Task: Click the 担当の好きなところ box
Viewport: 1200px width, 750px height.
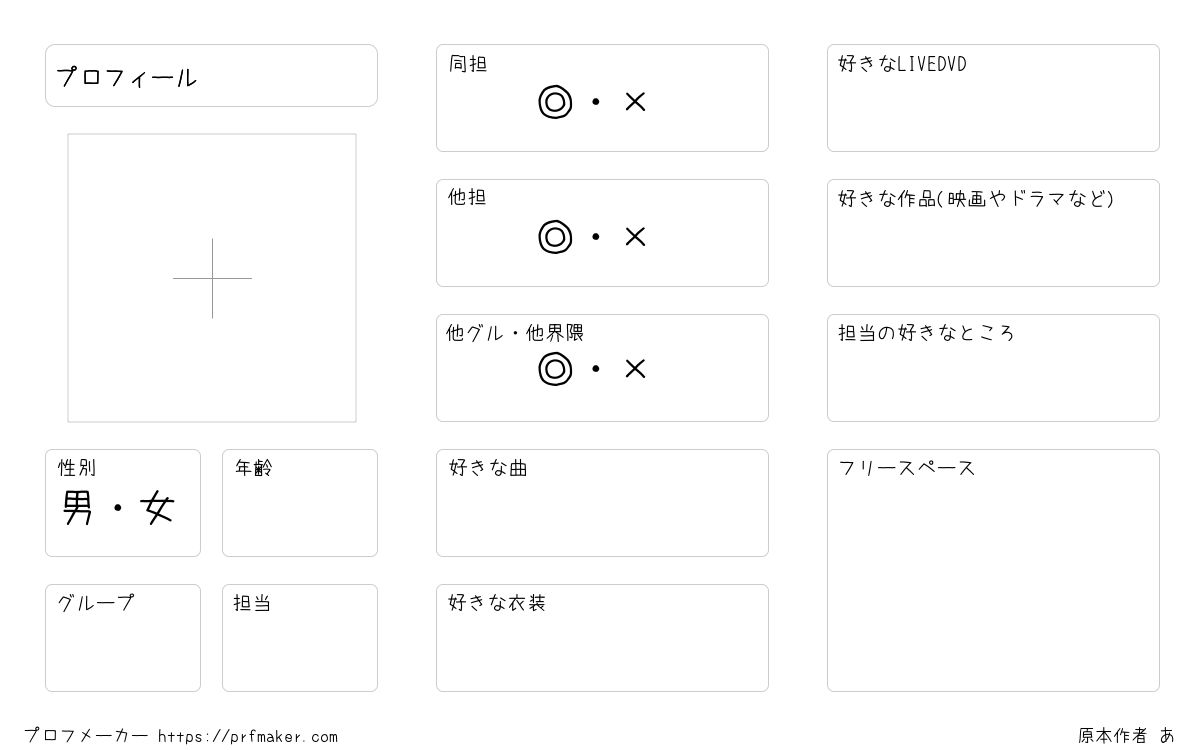Action: pyautogui.click(x=993, y=368)
